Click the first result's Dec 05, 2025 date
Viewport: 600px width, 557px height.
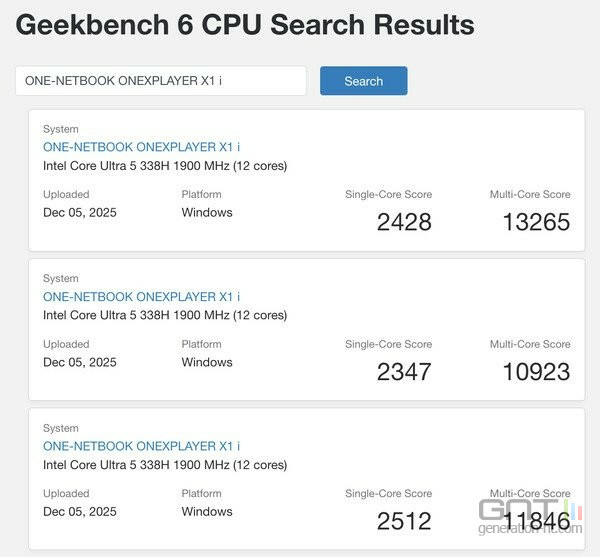pos(80,212)
